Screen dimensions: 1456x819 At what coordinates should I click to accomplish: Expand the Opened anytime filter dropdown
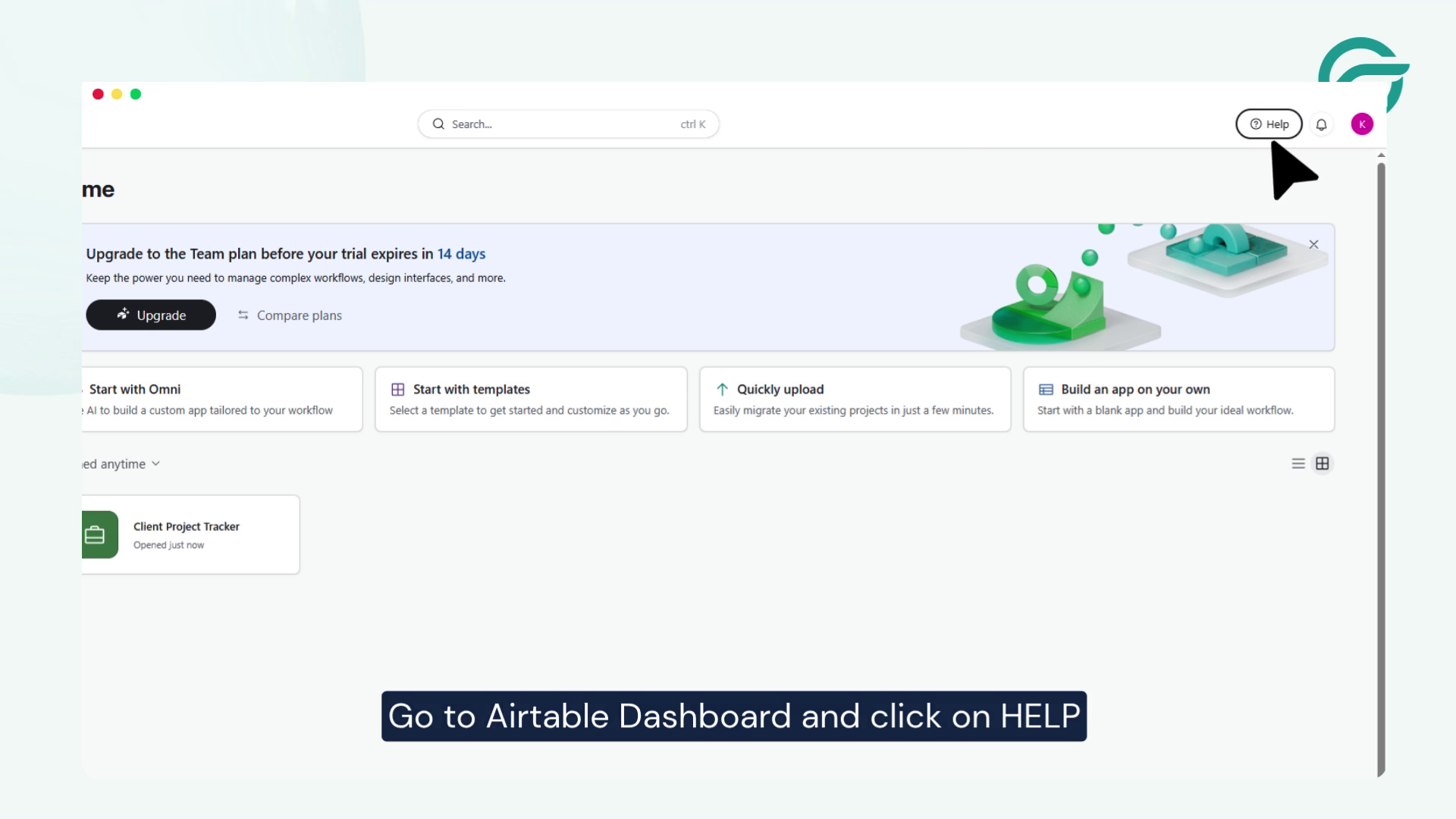tap(121, 464)
